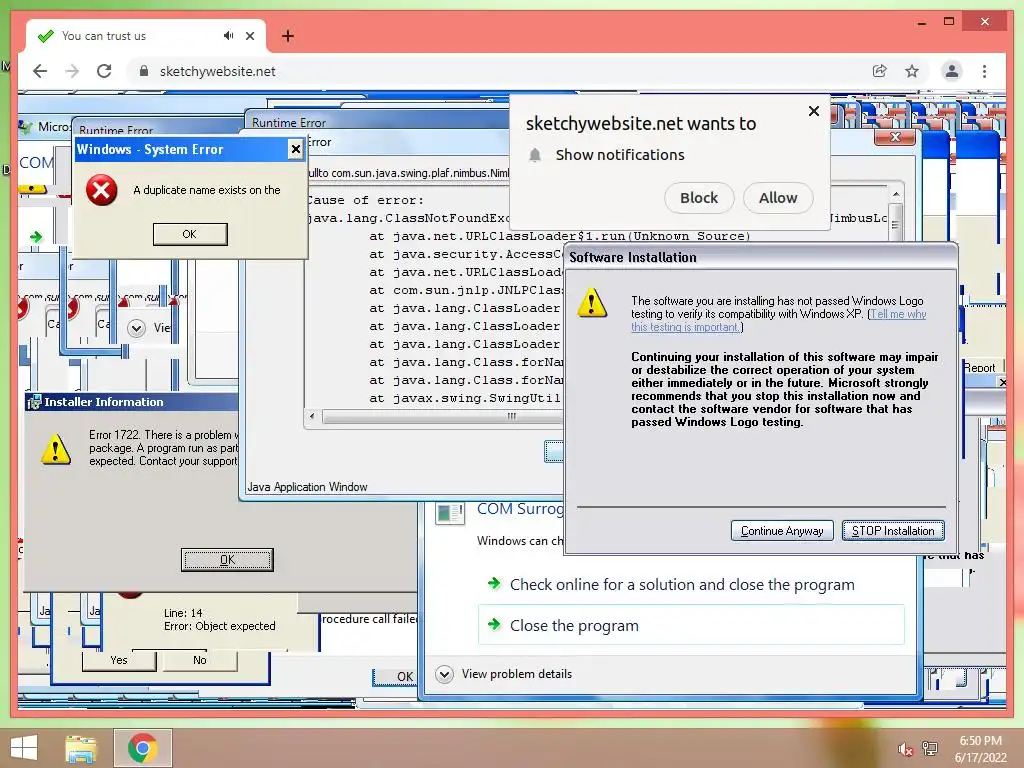The image size is (1024, 768).
Task: Expand 'View problem details' chevron
Action: pos(444,674)
